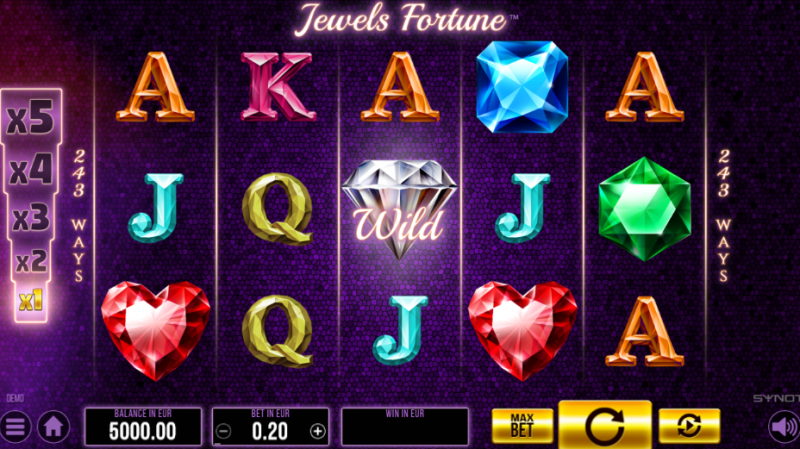800x449 pixels.
Task: Click the MAX BET button
Action: (522, 426)
